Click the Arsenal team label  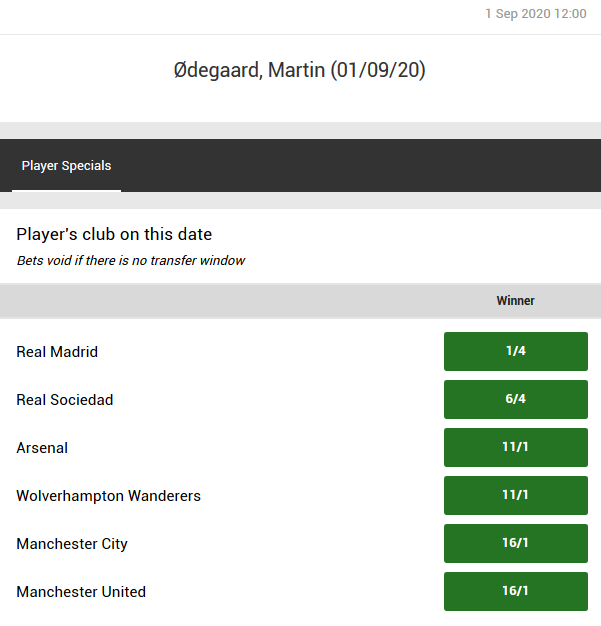point(42,448)
